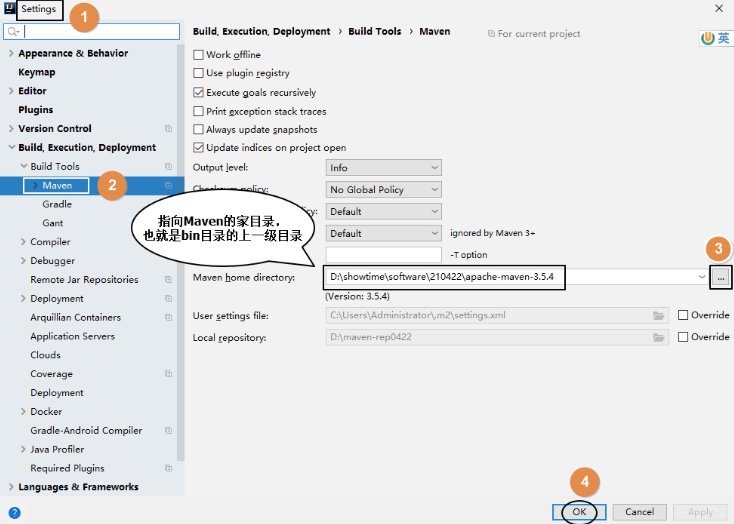Click the search magnifier icon in sidebar
This screenshot has width=734, height=524.
click(14, 32)
